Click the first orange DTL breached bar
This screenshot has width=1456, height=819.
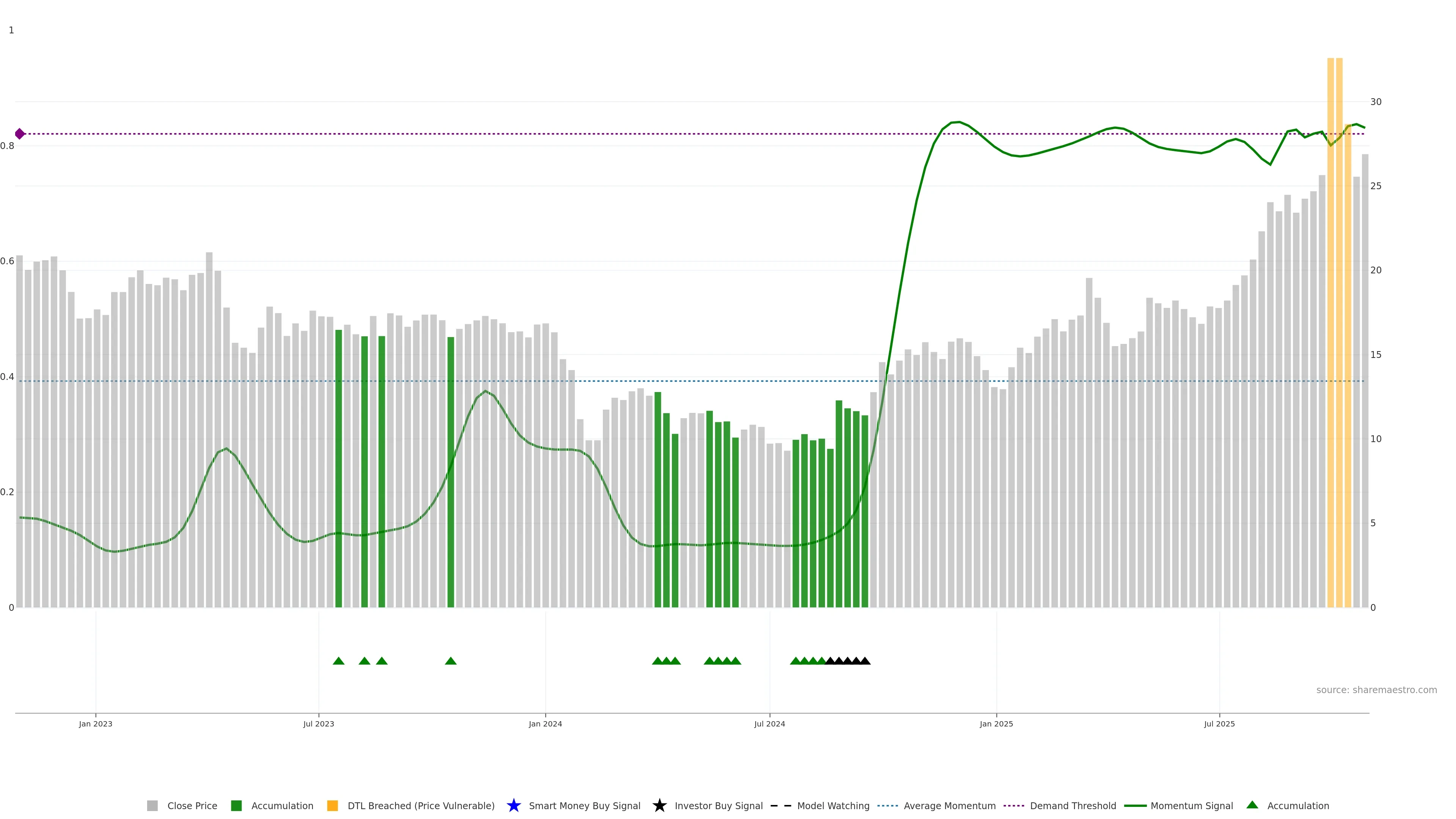[x=1330, y=339]
